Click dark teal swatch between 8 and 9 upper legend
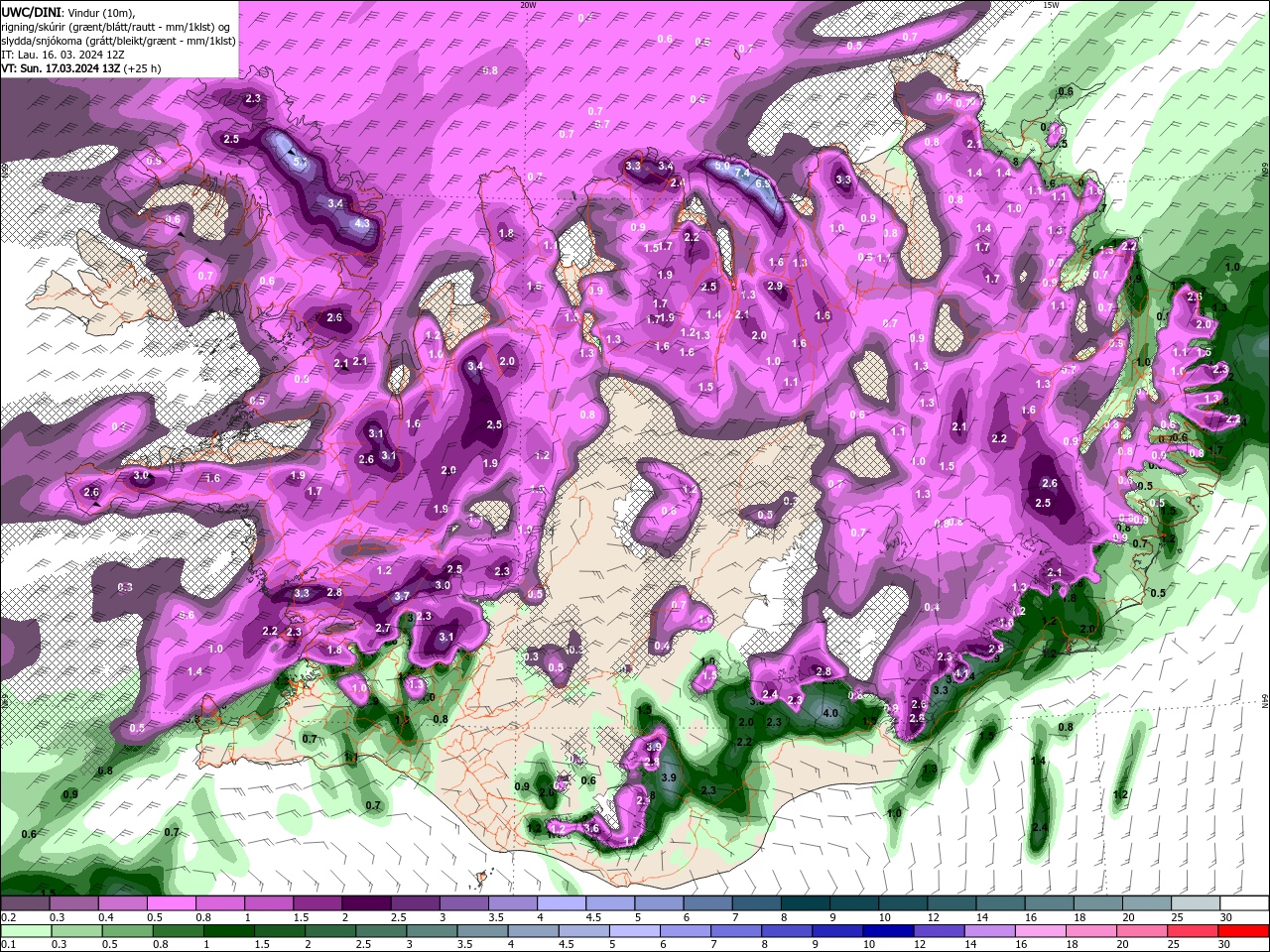This screenshot has height=952, width=1270. 805,903
